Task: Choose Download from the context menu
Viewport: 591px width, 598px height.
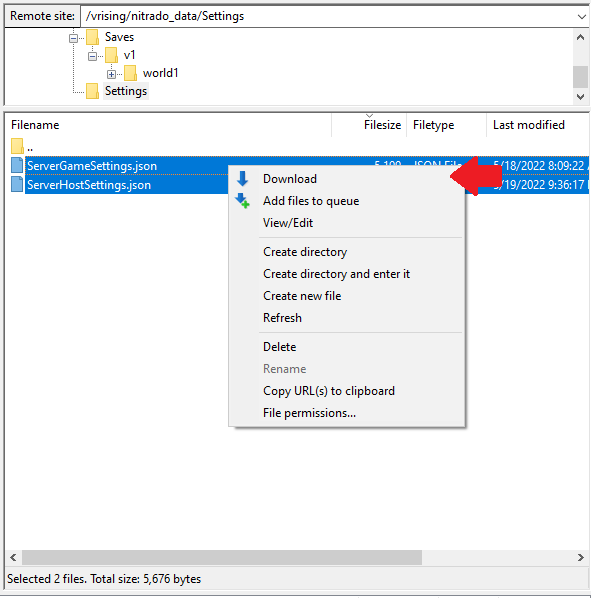Action: click(346, 179)
